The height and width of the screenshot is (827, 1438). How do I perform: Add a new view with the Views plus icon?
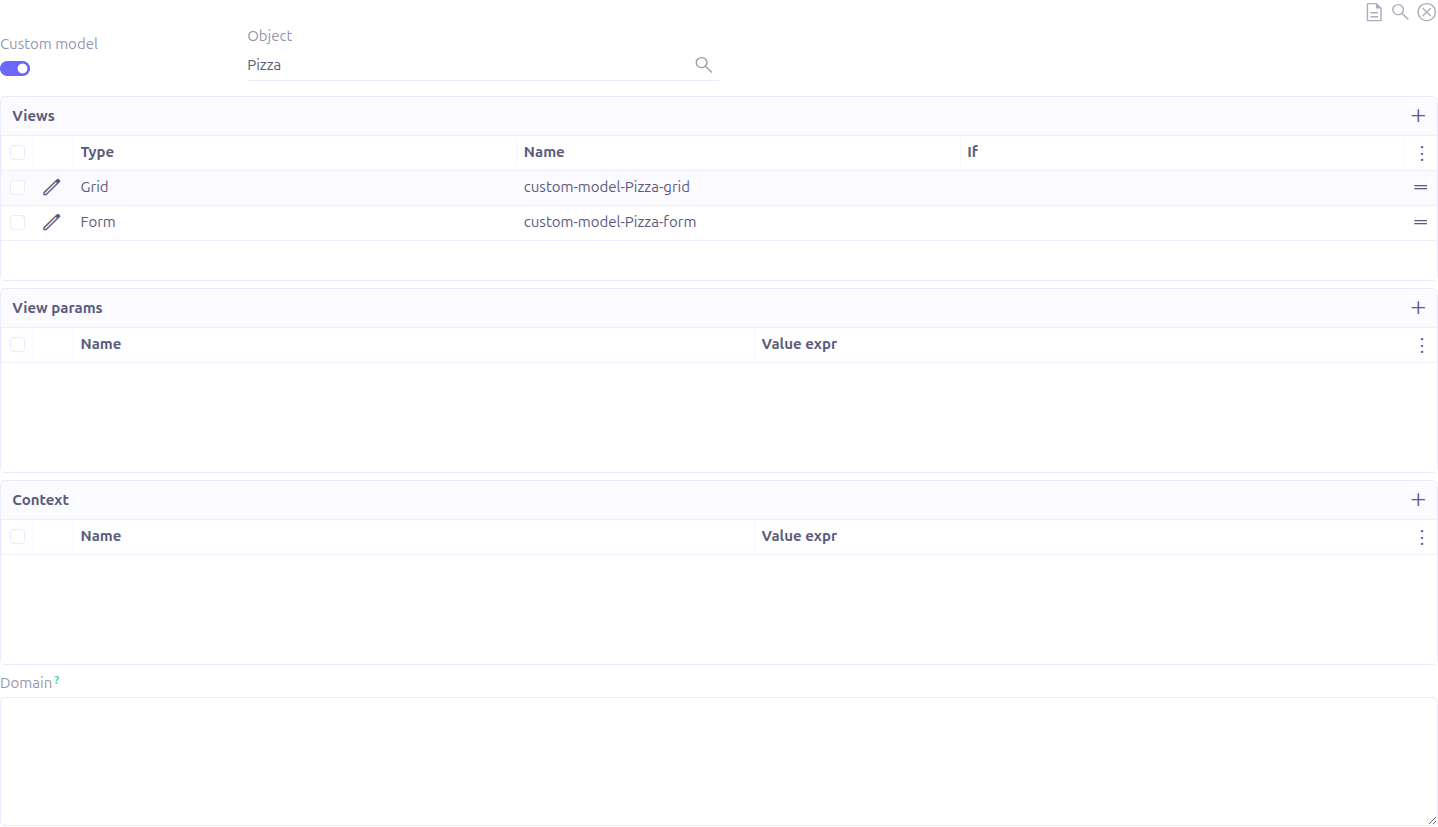click(x=1418, y=115)
